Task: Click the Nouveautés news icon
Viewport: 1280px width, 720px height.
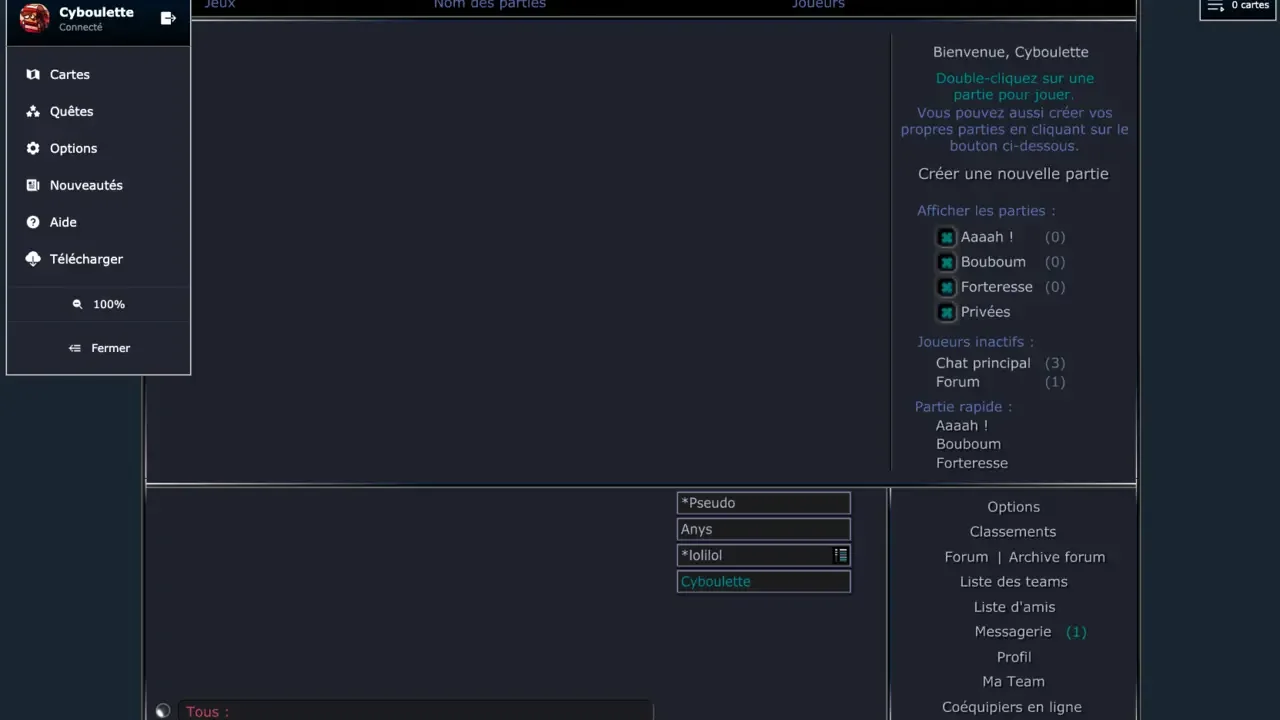Action: [x=33, y=186]
